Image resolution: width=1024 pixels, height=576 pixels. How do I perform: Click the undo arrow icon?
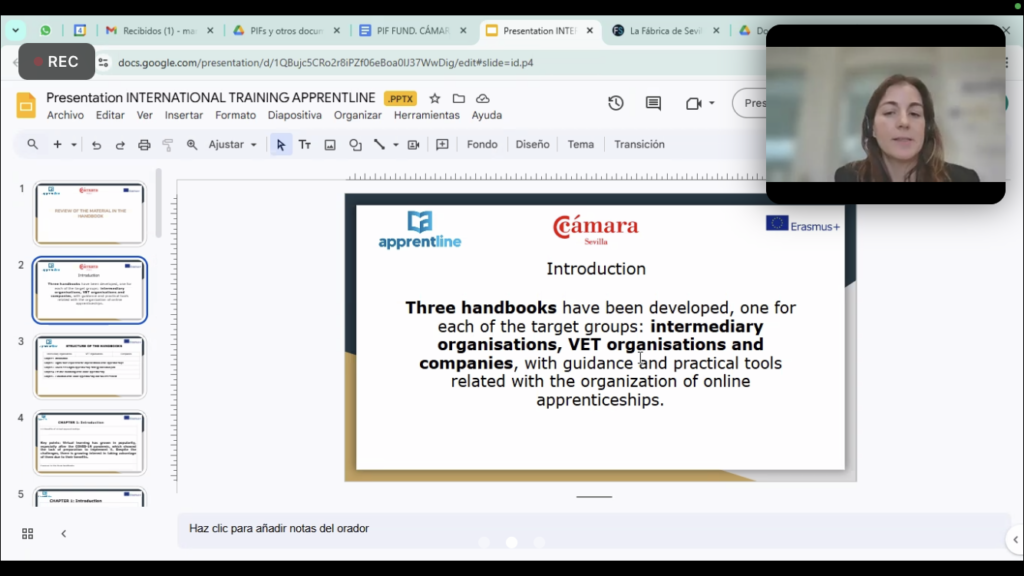click(96, 145)
